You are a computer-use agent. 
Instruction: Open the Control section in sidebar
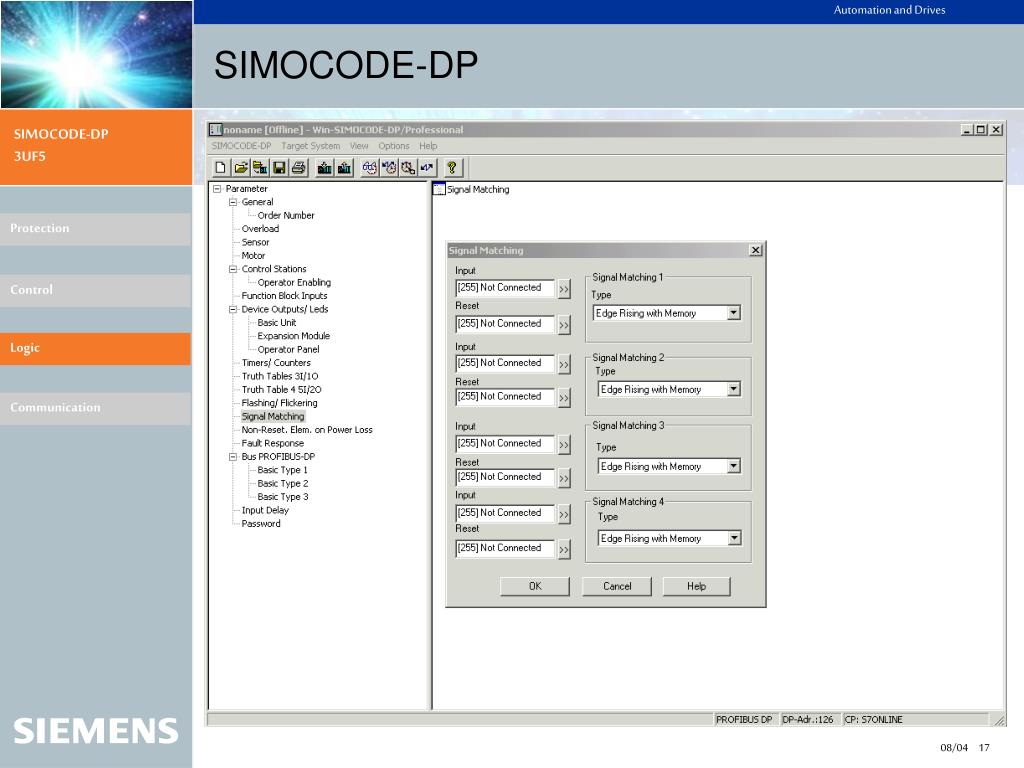[95, 290]
